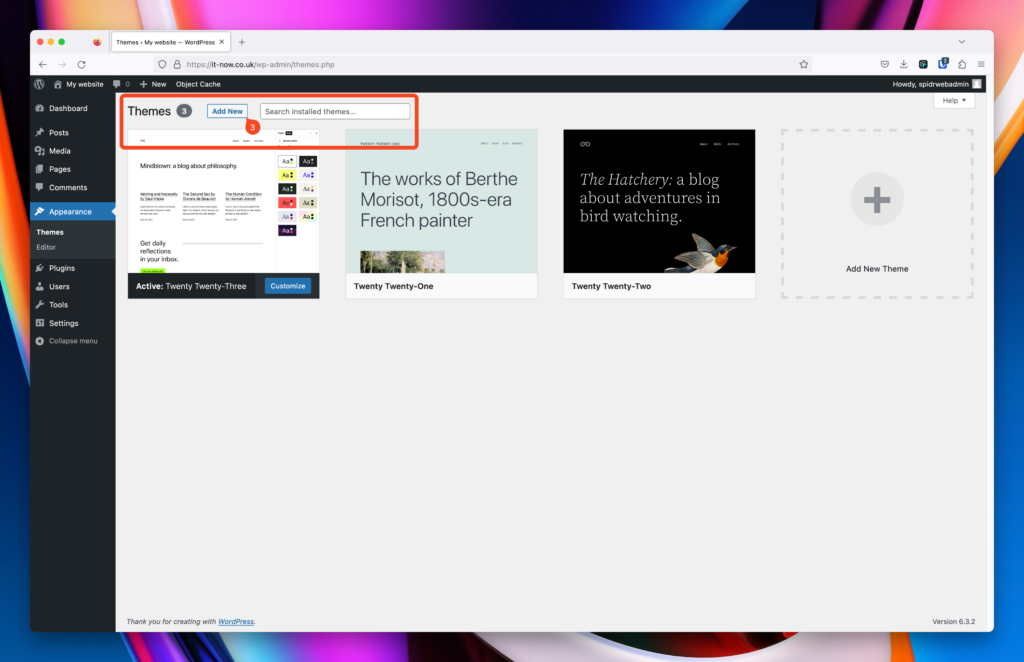Click the Version 6.3.2 footer text

click(x=953, y=622)
